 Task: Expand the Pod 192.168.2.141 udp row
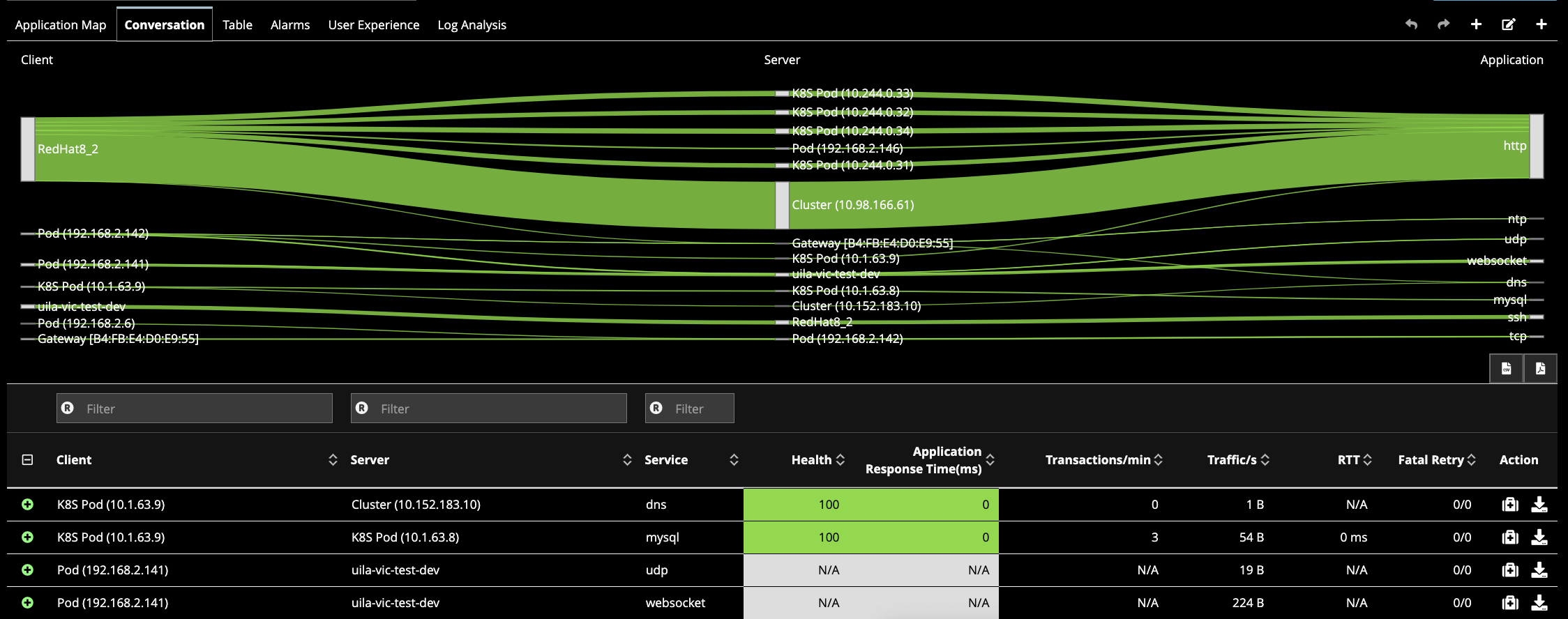pos(27,570)
